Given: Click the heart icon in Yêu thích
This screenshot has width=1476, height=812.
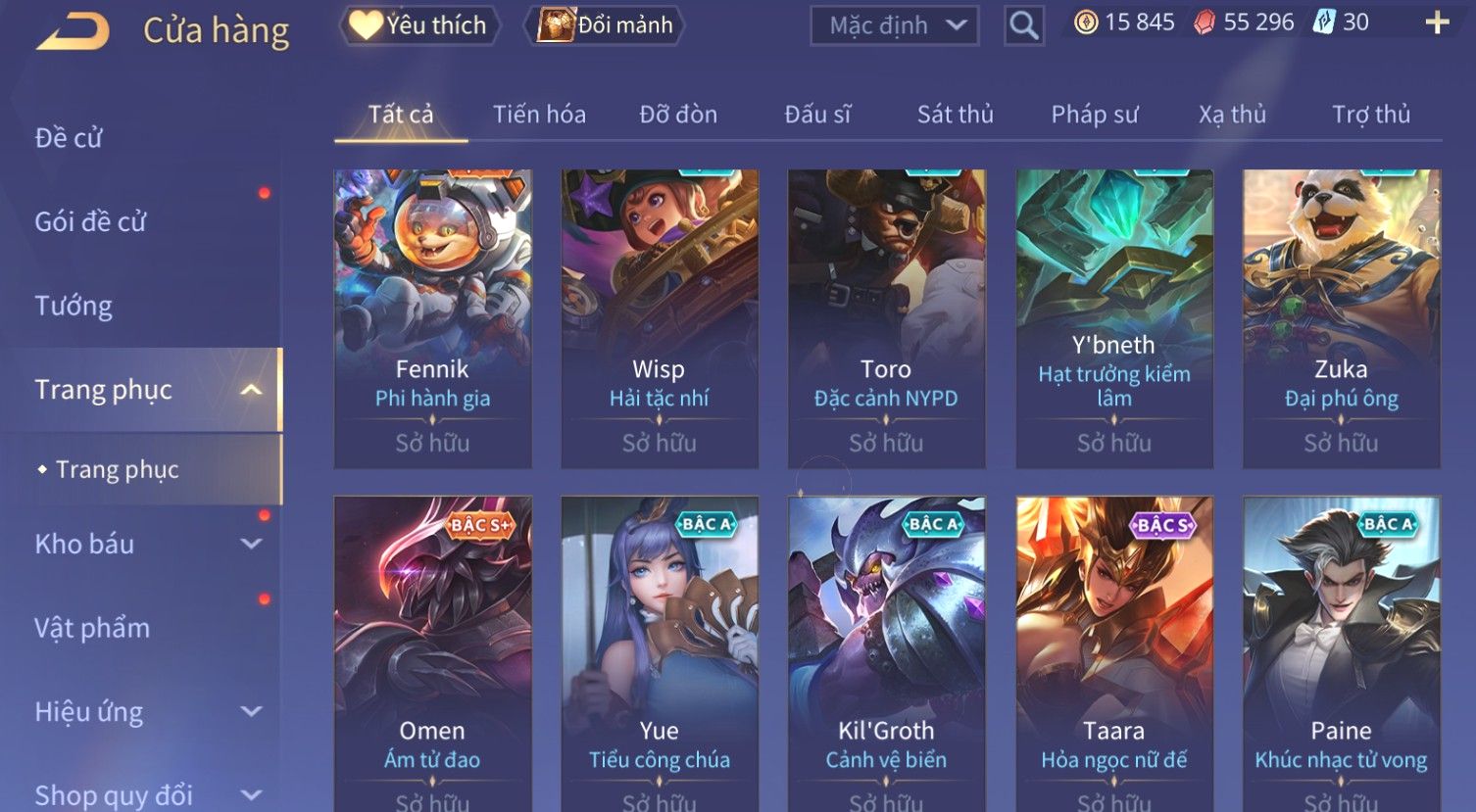Looking at the screenshot, I should point(366,24).
